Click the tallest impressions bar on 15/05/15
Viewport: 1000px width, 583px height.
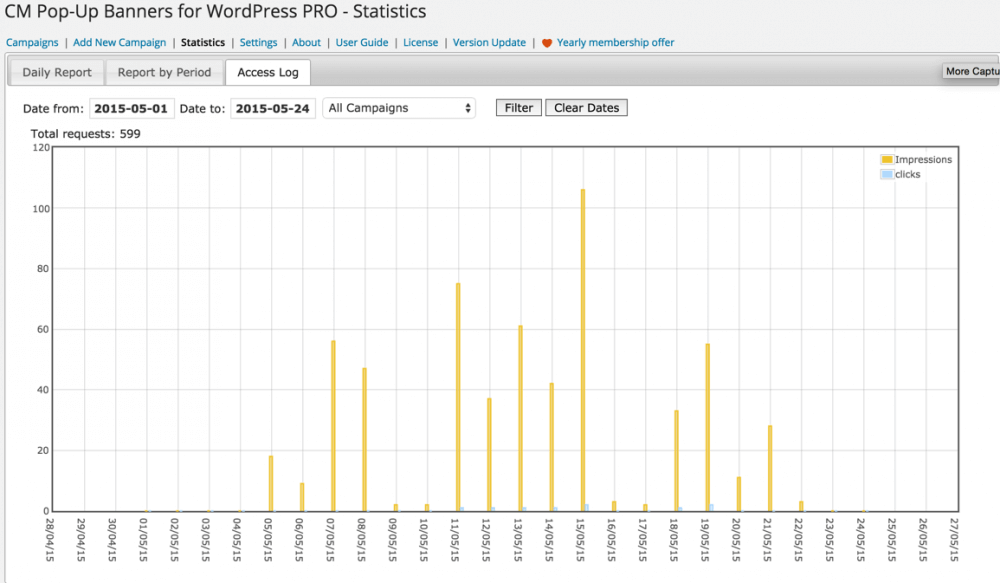[x=582, y=350]
